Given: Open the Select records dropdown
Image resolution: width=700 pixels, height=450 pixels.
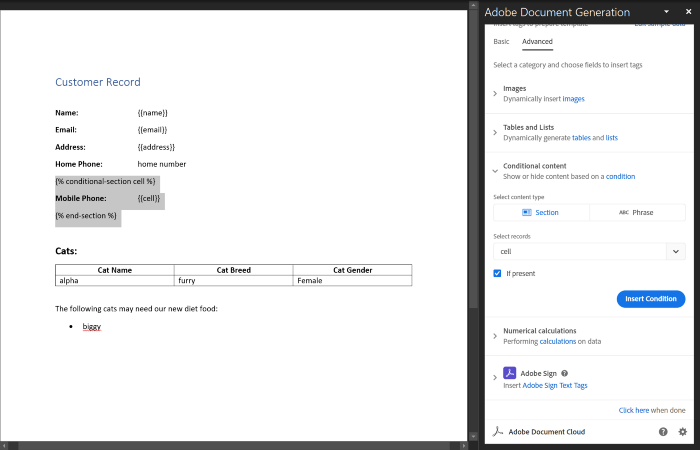Looking at the screenshot, I should [676, 252].
